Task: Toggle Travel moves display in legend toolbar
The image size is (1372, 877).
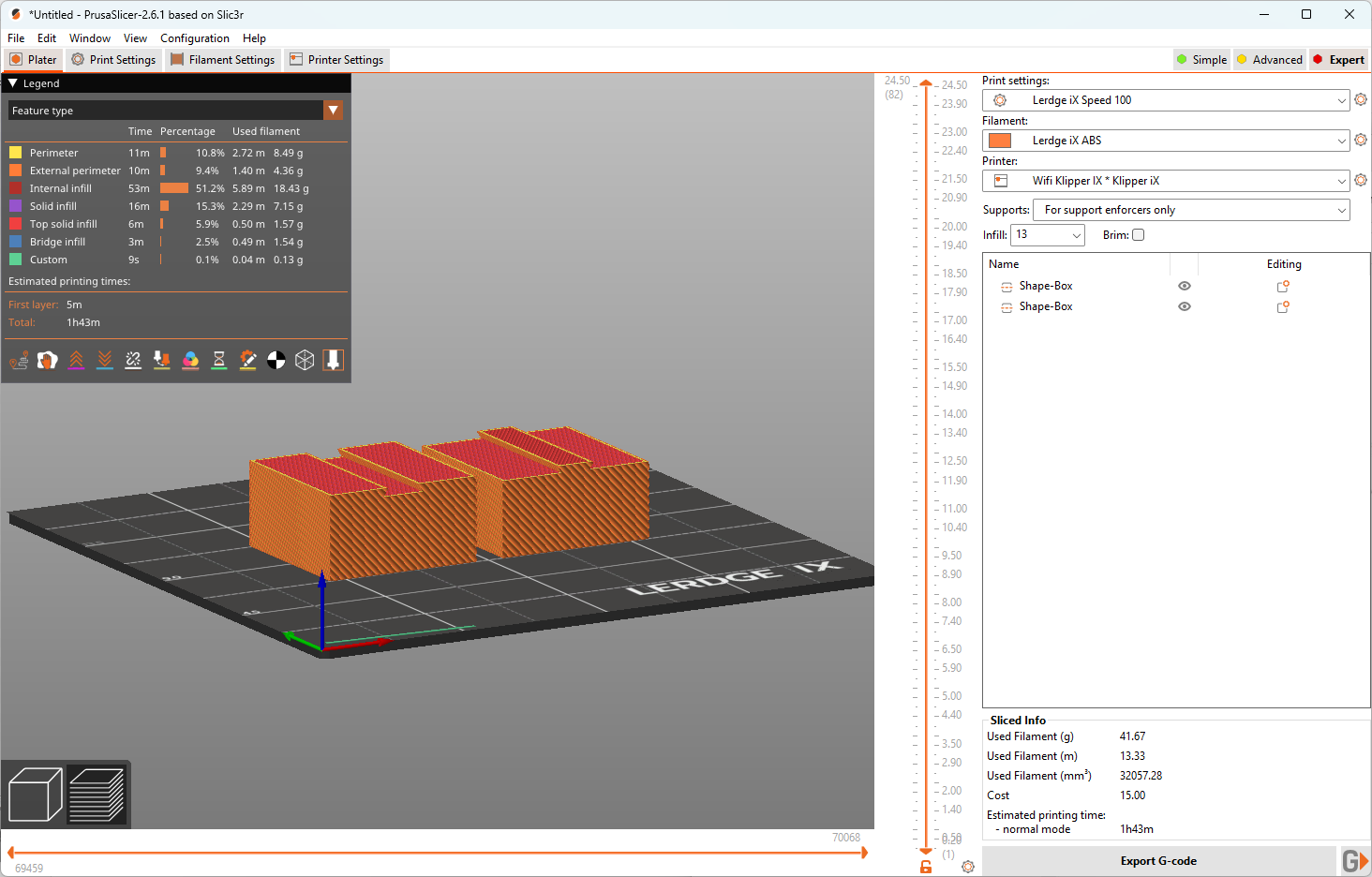Action: coord(19,360)
